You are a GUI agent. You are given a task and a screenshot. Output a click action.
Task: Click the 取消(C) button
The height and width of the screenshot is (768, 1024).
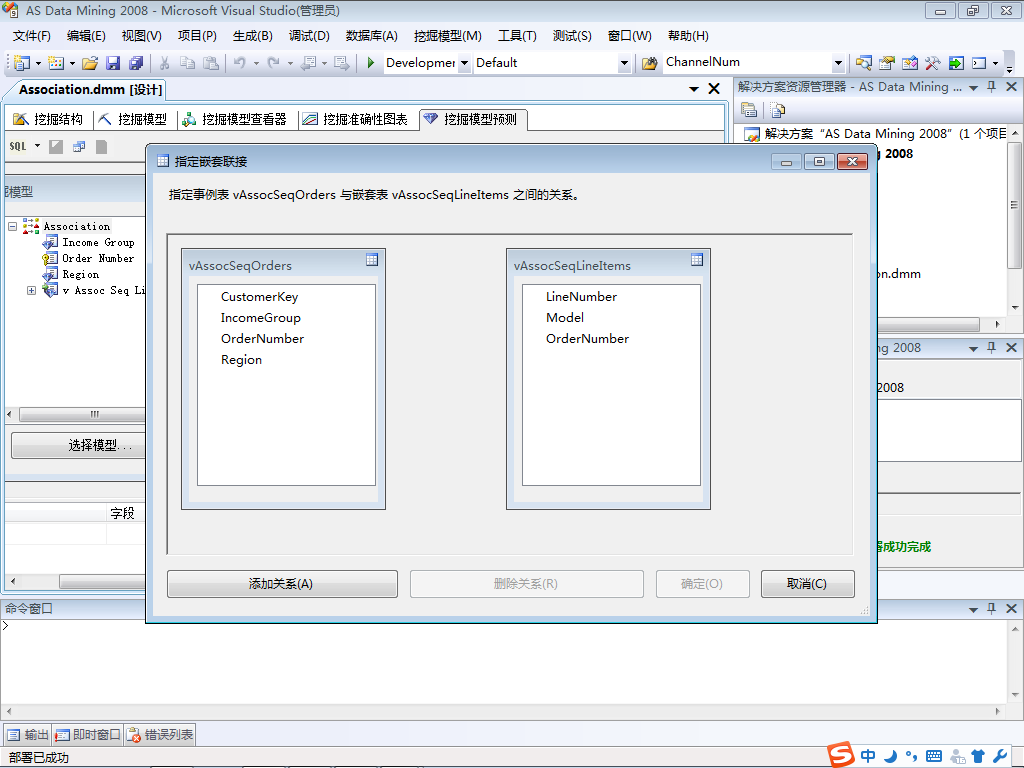tap(807, 584)
